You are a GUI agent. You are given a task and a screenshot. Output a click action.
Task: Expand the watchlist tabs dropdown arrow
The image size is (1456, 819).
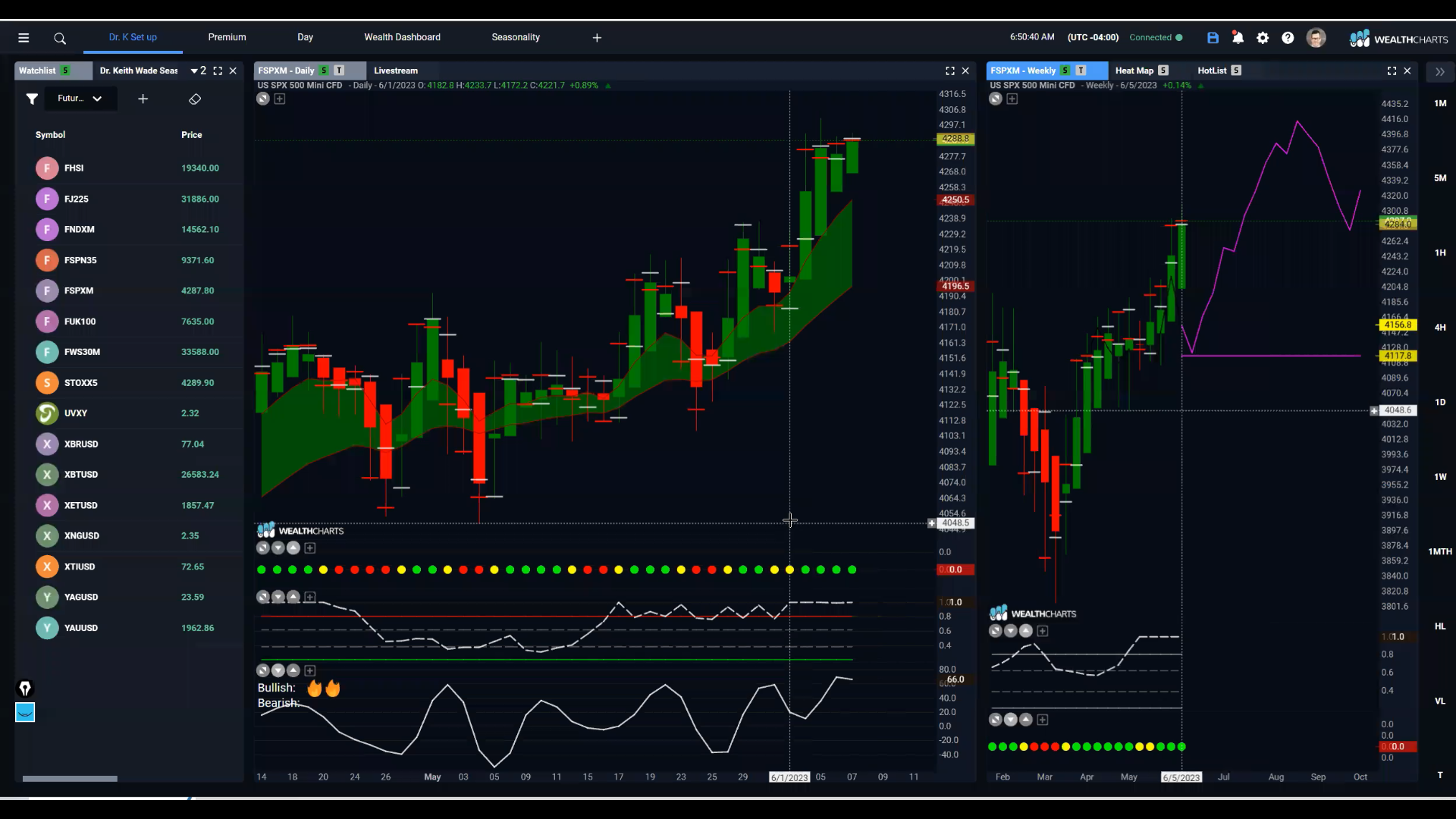pyautogui.click(x=194, y=71)
